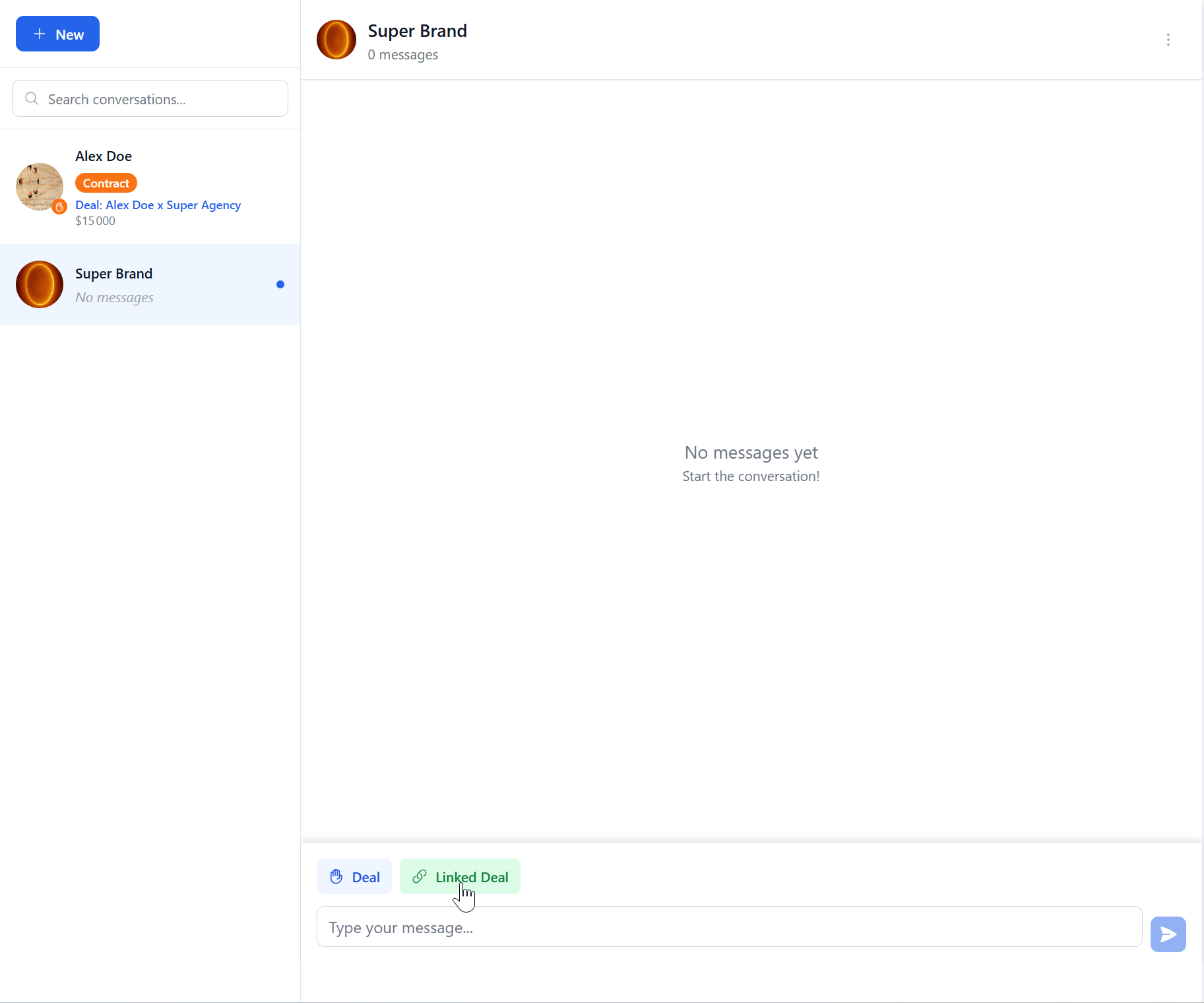Click the 0 messages count in header
1204x1003 pixels.
point(402,55)
